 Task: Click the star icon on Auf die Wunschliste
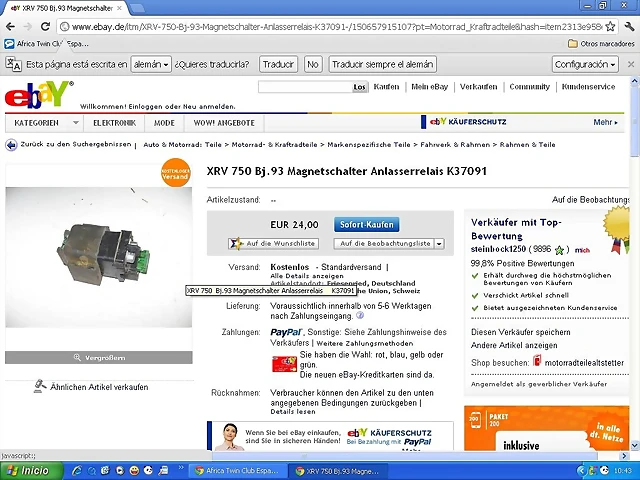[x=237, y=243]
